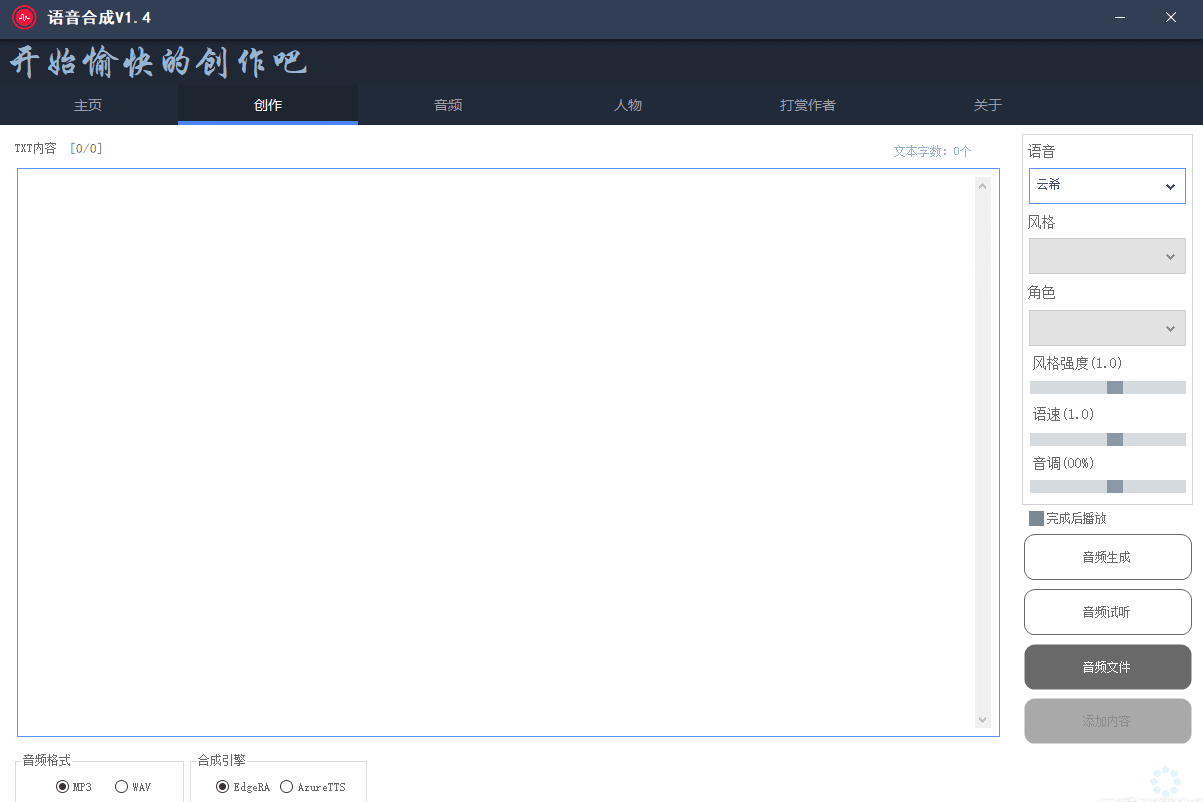The image size is (1203, 802).
Task: Expand the 角色 role dropdown
Action: (x=1107, y=328)
